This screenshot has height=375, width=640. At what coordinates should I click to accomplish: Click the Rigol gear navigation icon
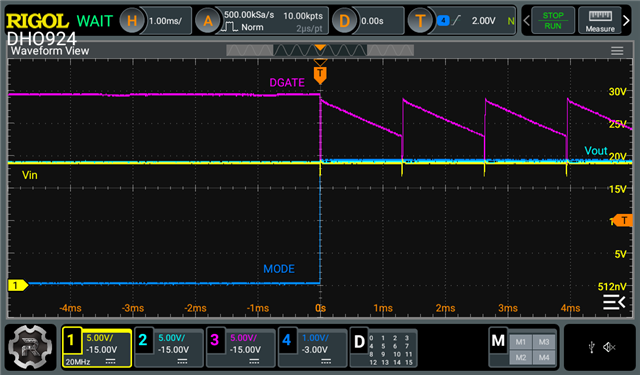tap(31, 347)
